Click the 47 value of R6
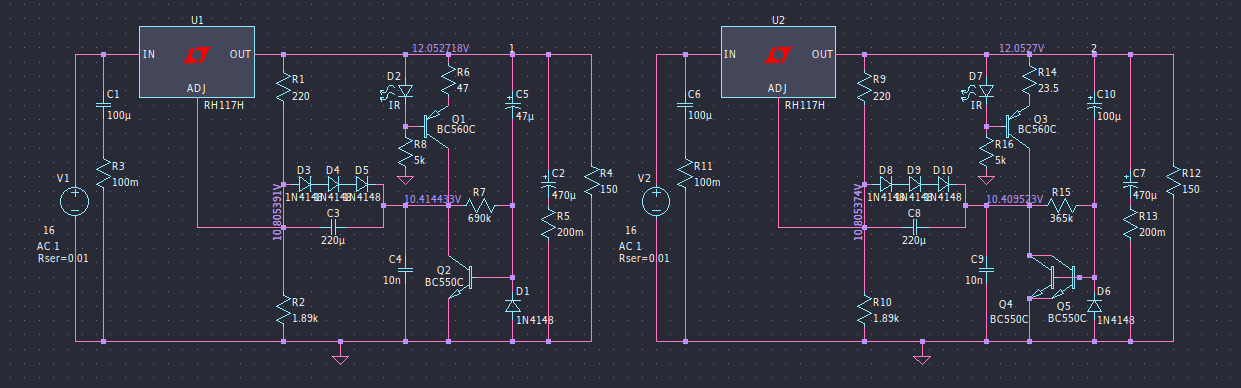 [462, 88]
